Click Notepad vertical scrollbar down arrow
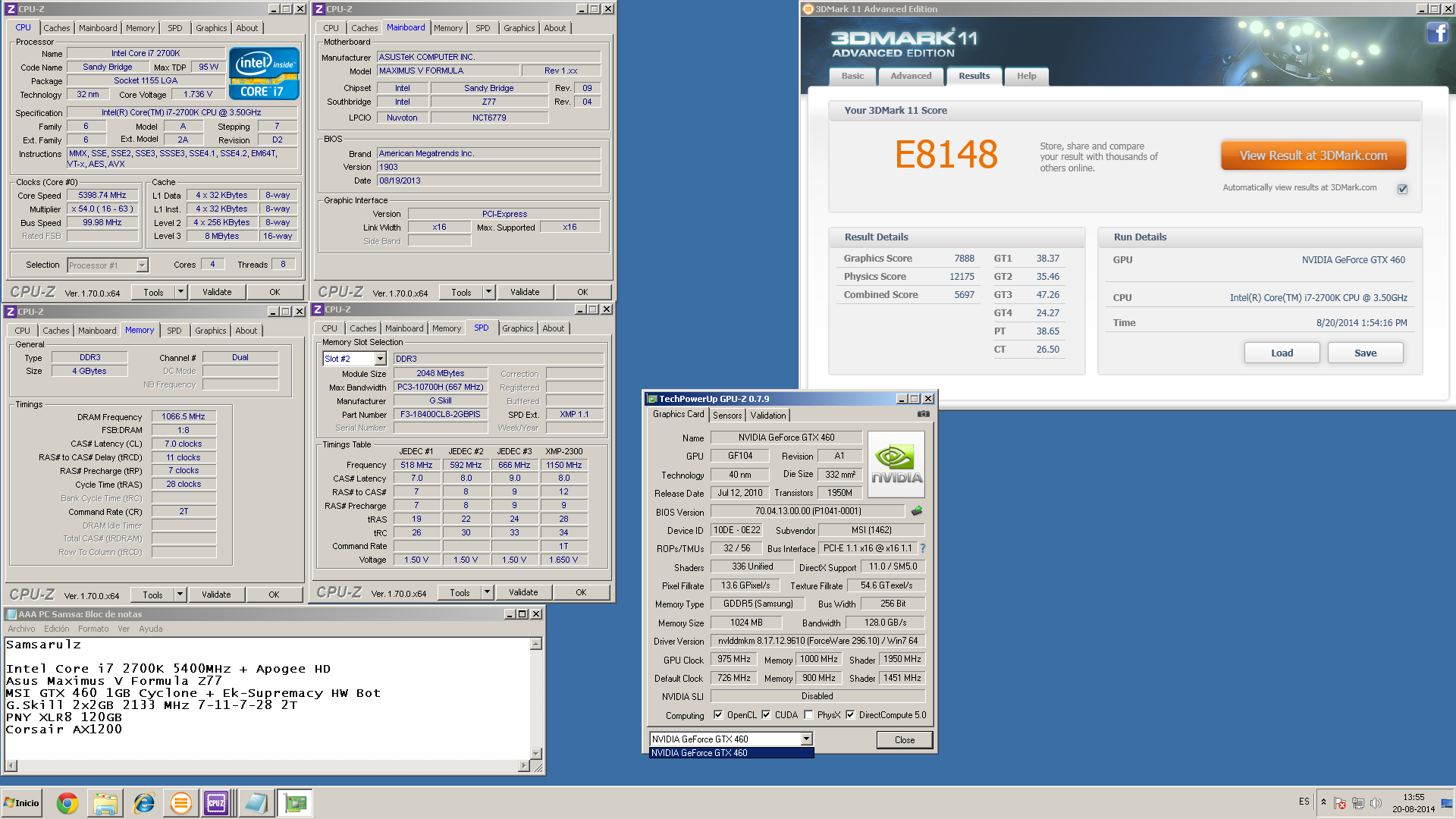Image resolution: width=1456 pixels, height=819 pixels. coord(536,753)
